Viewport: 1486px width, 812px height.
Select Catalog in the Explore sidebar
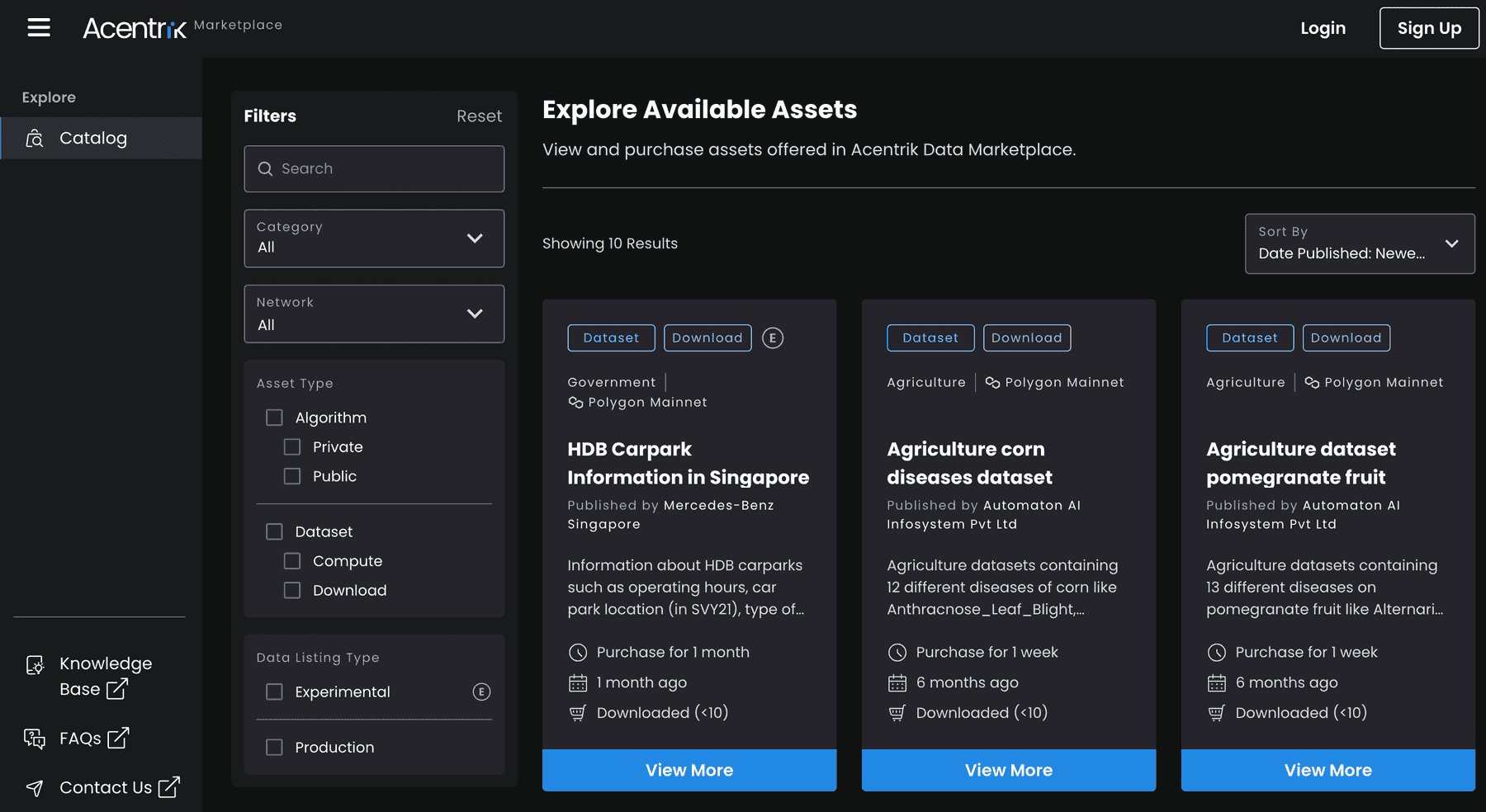click(92, 138)
